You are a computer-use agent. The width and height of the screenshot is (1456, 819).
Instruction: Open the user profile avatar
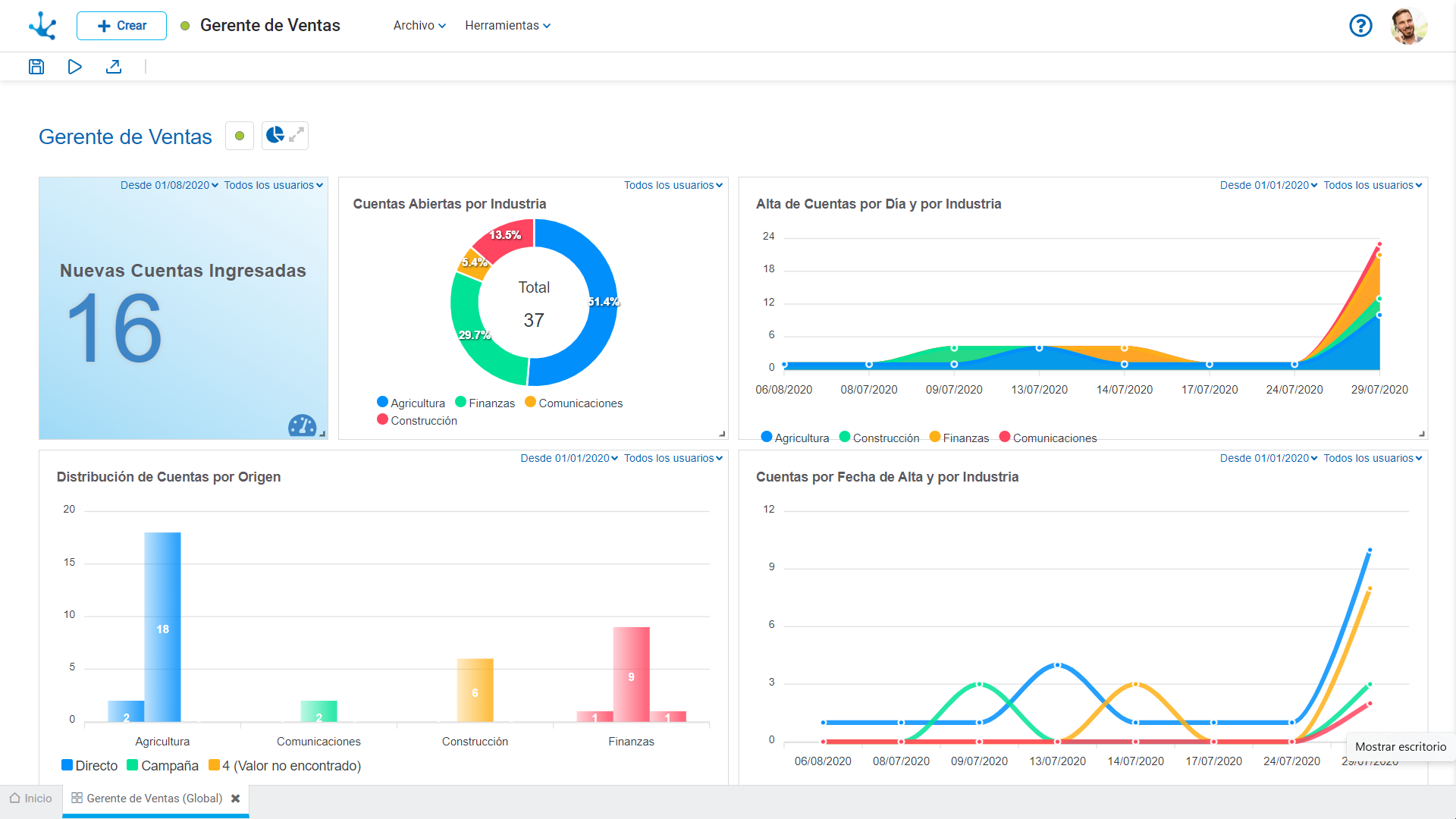click(x=1408, y=26)
